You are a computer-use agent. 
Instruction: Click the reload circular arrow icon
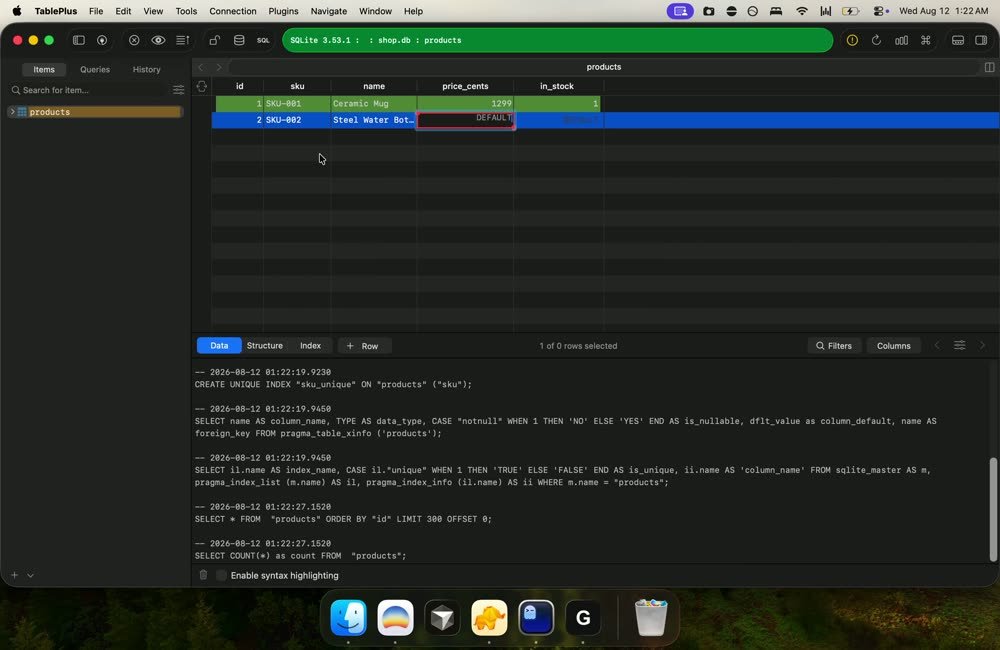876,40
